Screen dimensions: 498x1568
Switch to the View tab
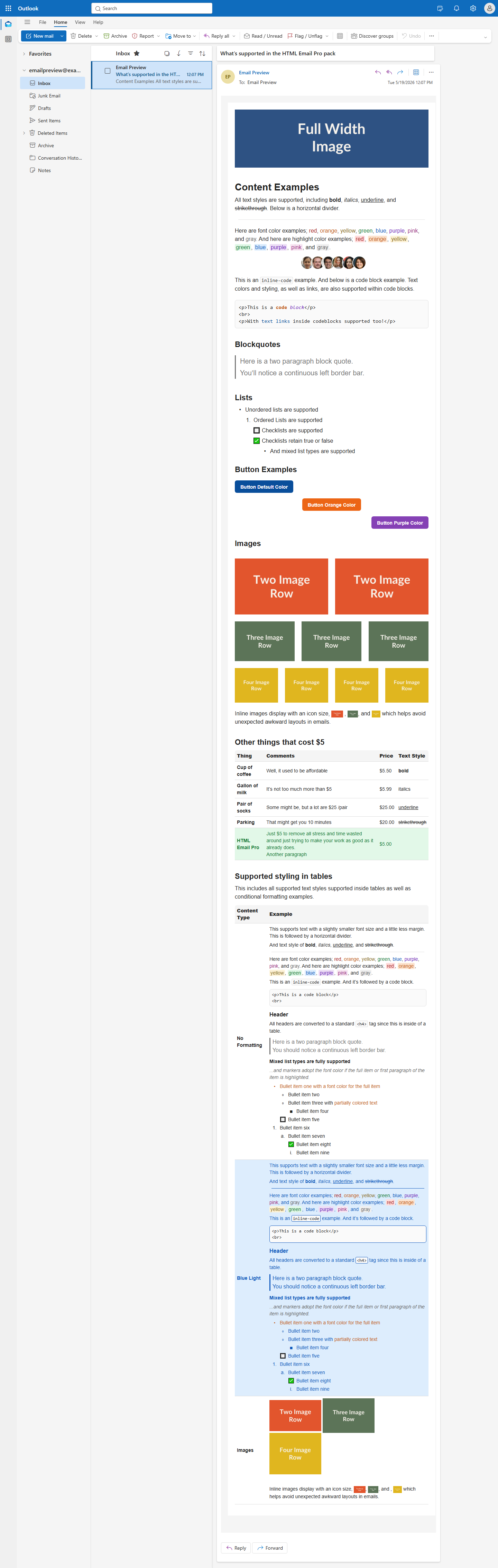click(x=80, y=22)
